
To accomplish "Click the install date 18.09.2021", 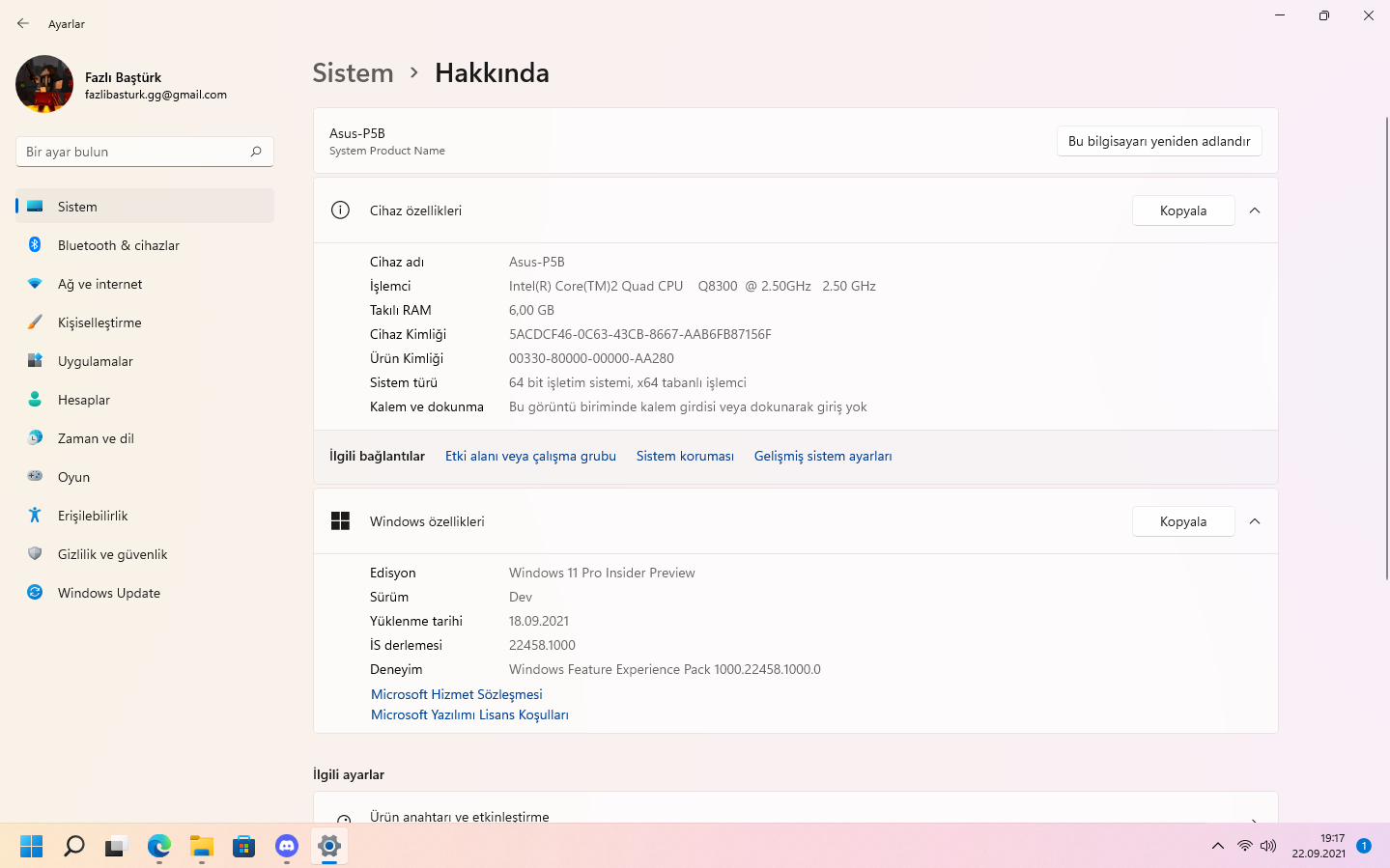I will pyautogui.click(x=539, y=621).
